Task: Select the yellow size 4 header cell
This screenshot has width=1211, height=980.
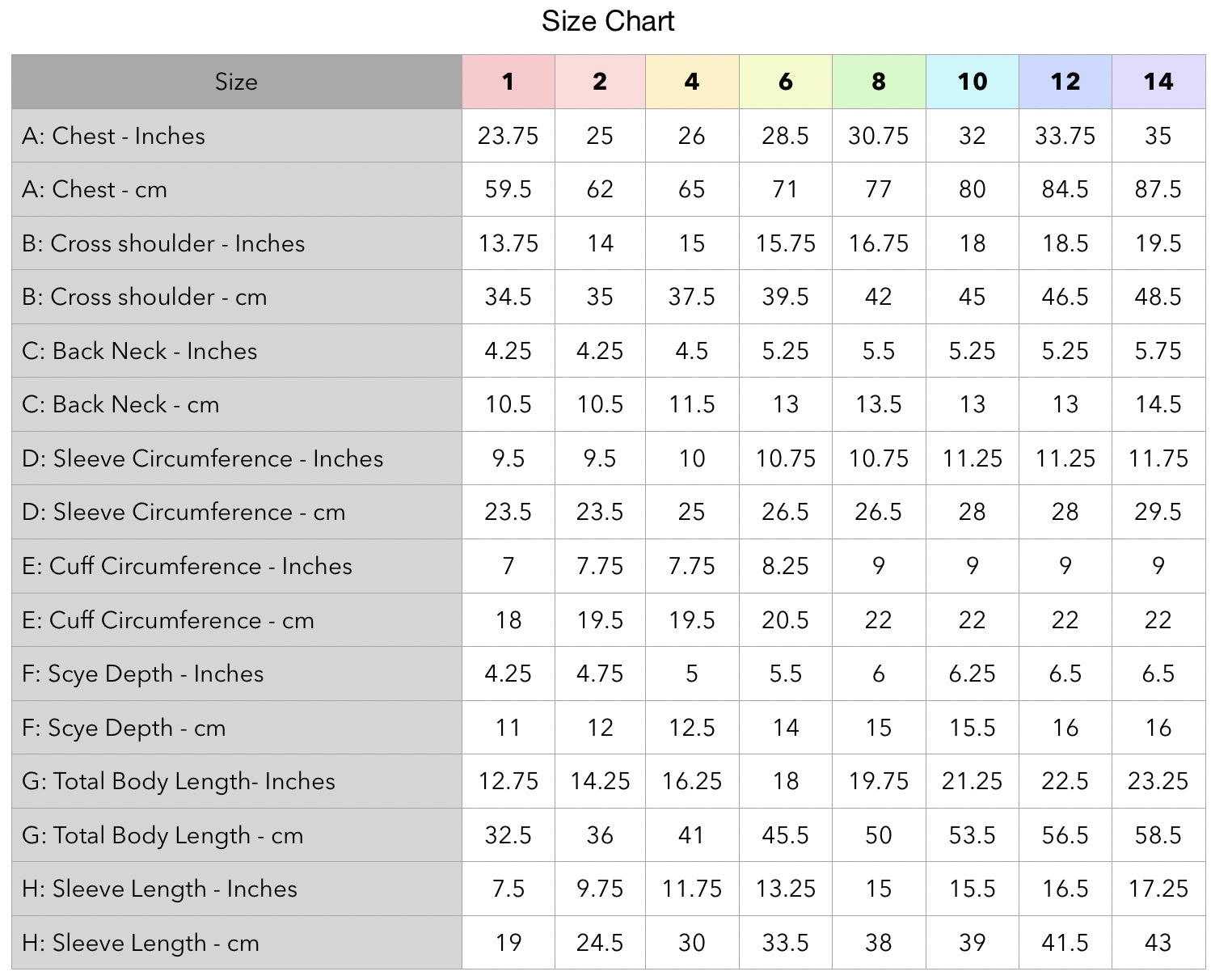Action: tap(692, 82)
